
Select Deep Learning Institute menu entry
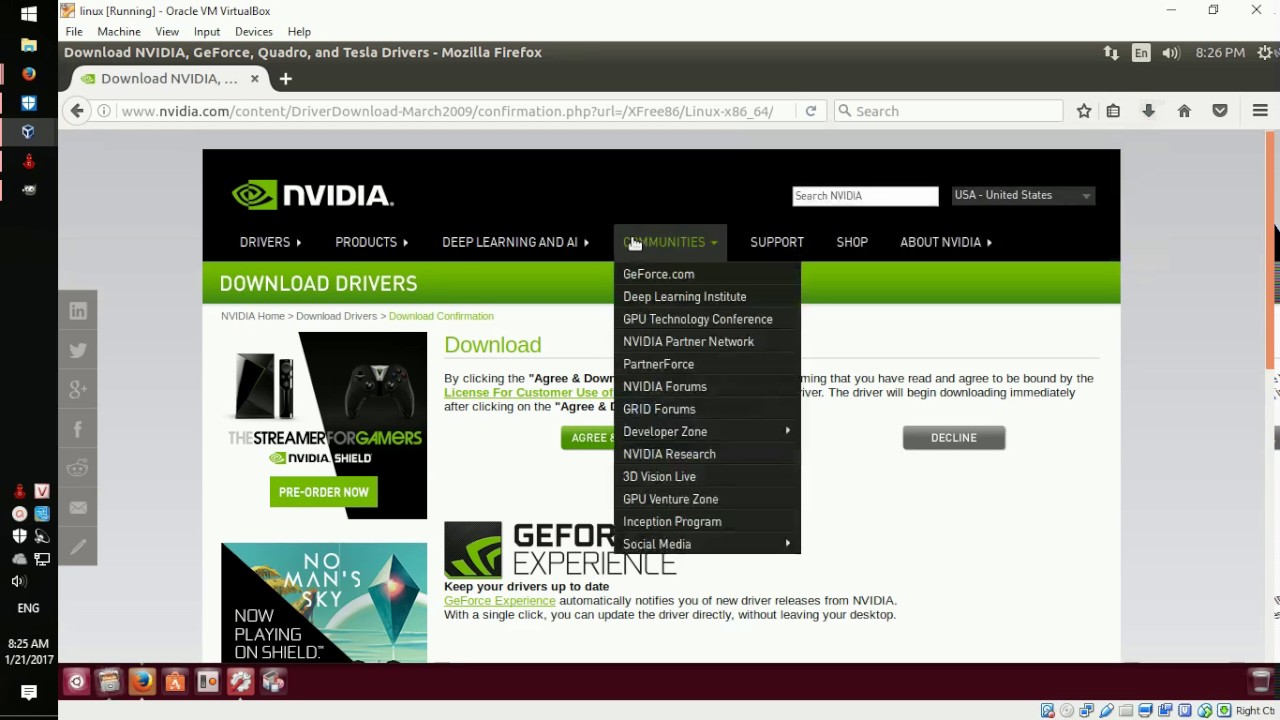click(x=684, y=296)
